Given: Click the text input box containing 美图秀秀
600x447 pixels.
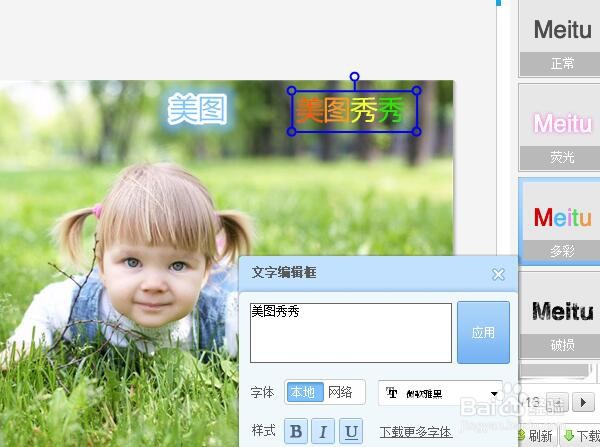Looking at the screenshot, I should [351, 333].
